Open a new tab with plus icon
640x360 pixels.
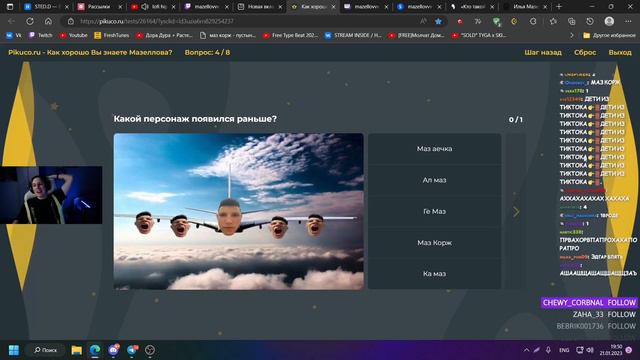(x=559, y=7)
